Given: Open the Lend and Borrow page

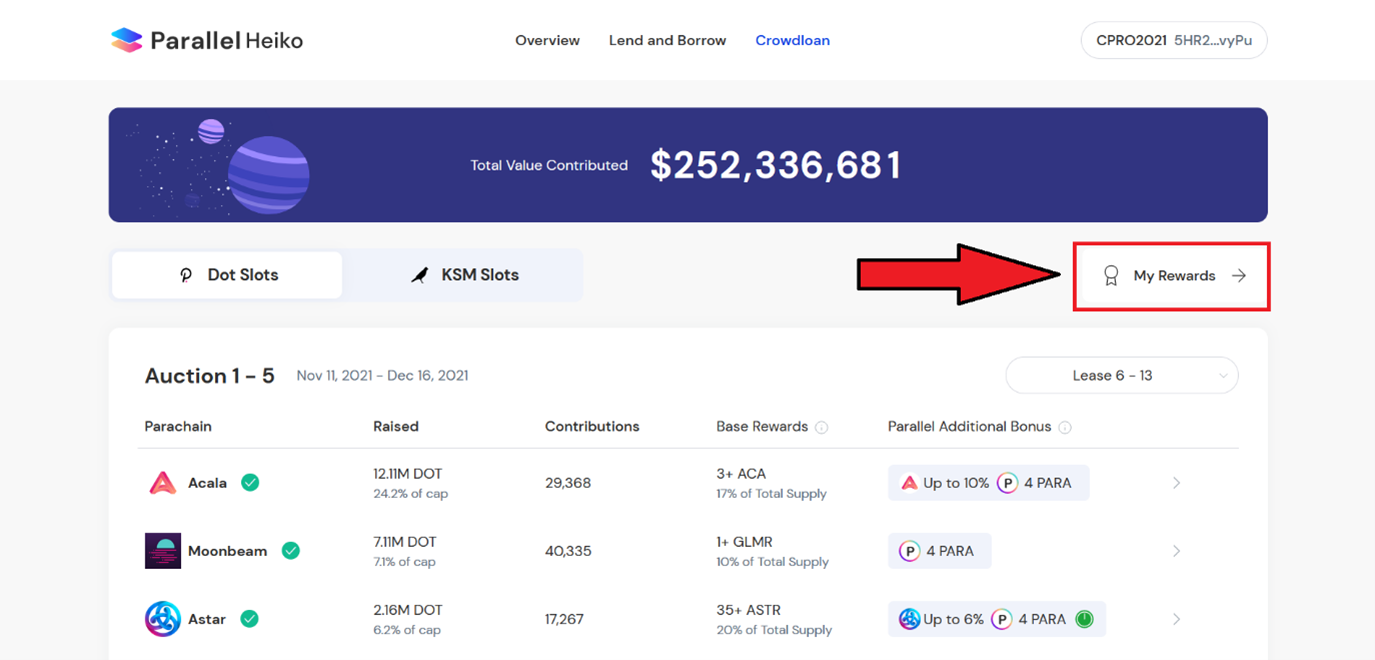Looking at the screenshot, I should (x=667, y=41).
